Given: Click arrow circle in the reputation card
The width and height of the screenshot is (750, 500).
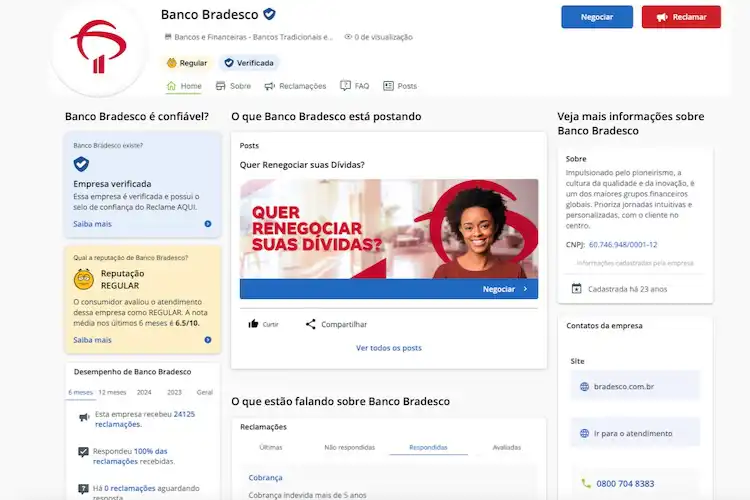Looking at the screenshot, I should (208, 340).
